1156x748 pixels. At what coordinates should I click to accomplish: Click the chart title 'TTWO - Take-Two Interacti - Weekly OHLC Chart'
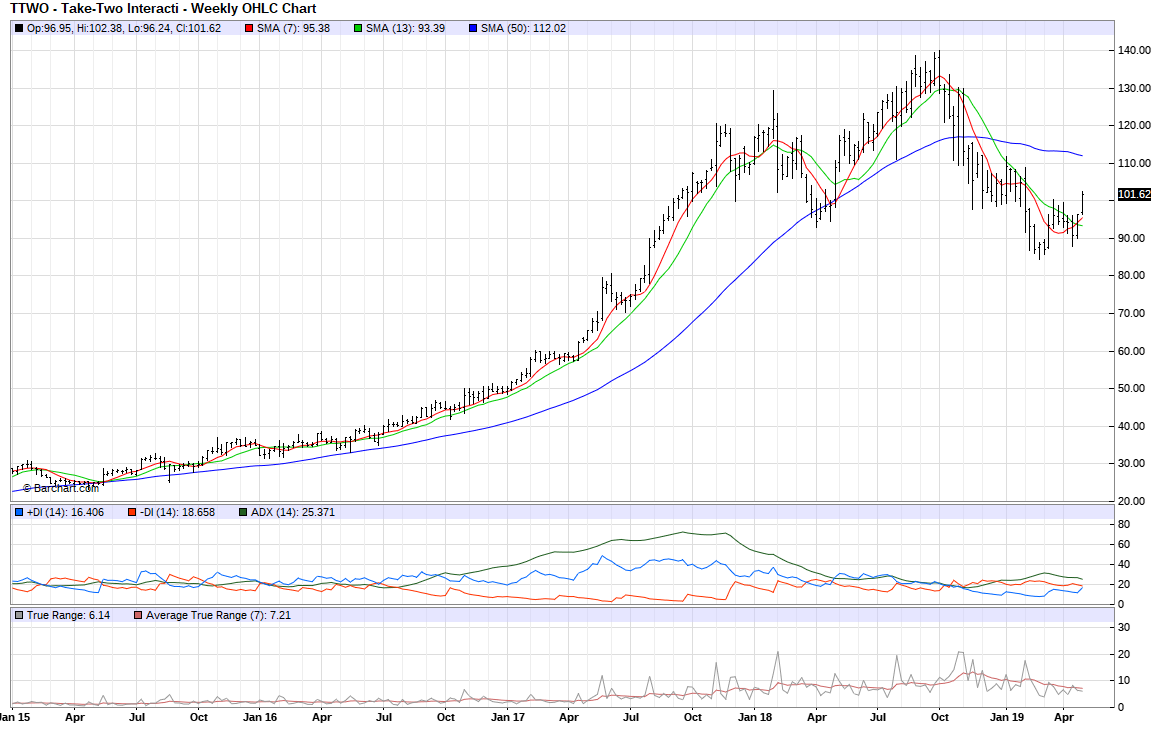point(163,9)
